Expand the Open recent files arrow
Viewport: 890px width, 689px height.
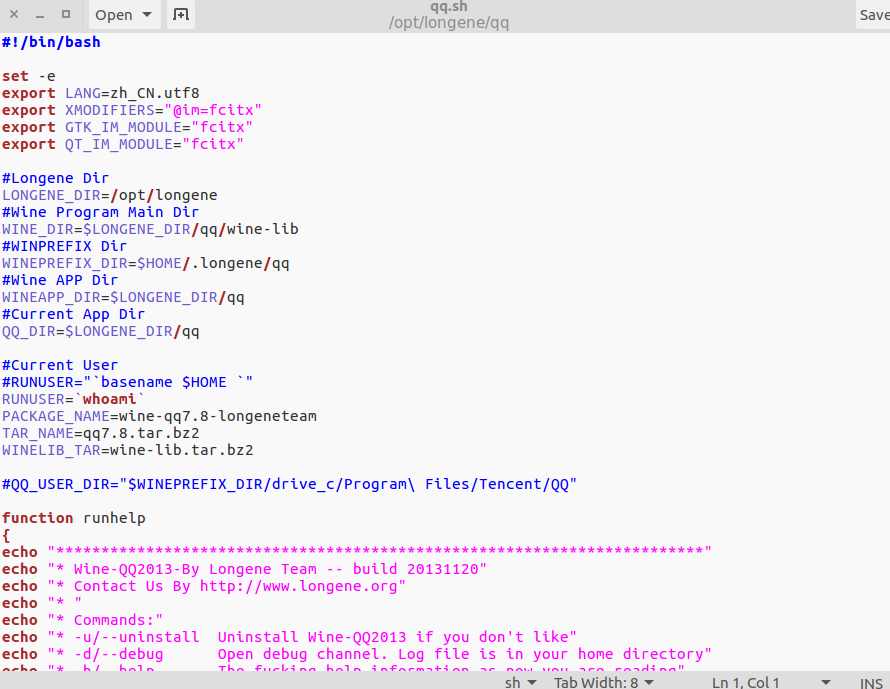(x=148, y=15)
